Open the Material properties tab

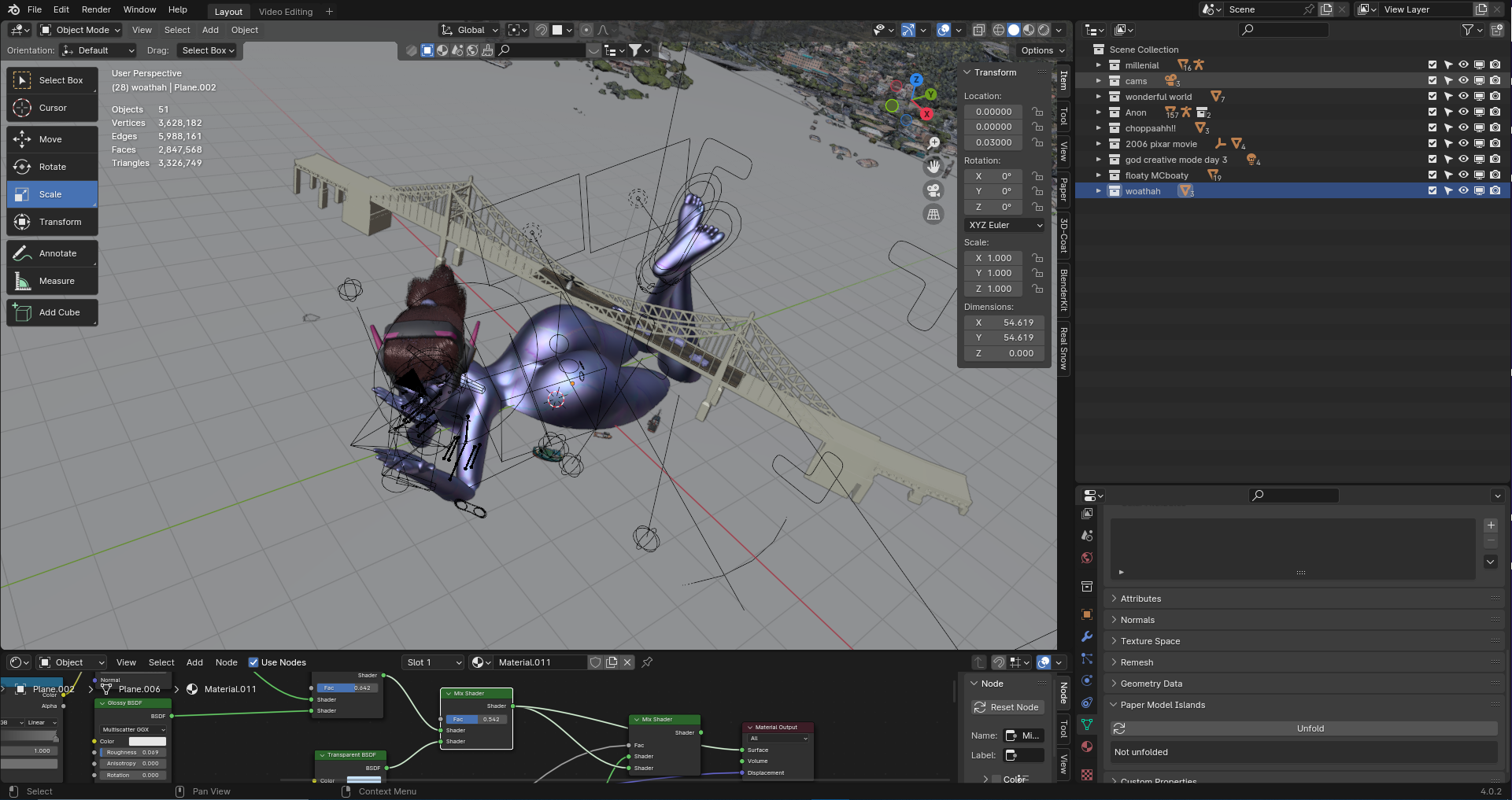click(x=1087, y=747)
